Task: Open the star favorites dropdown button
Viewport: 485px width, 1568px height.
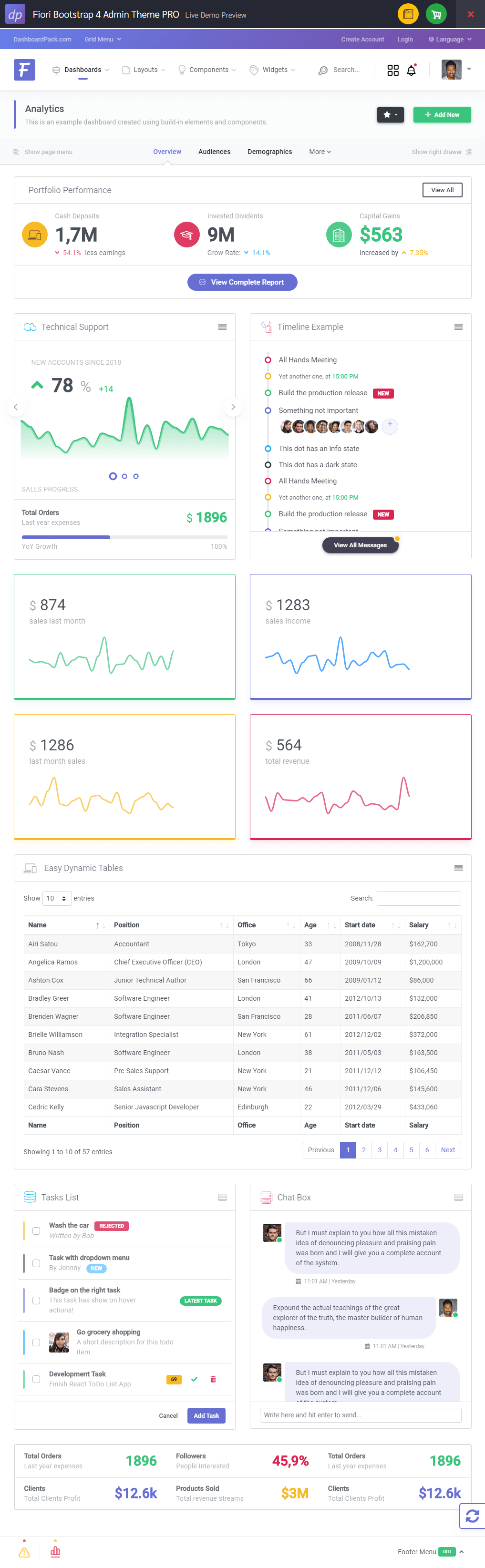Action: [390, 114]
